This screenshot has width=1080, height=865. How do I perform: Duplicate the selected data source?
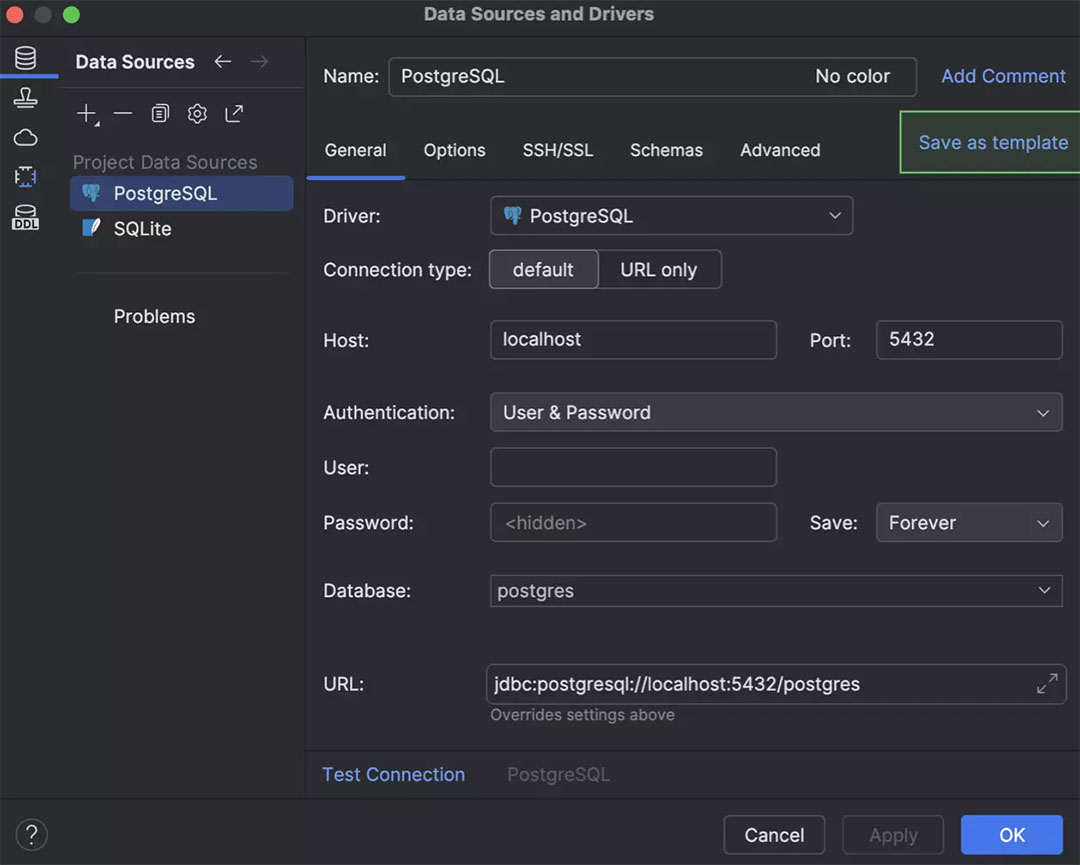(x=160, y=114)
